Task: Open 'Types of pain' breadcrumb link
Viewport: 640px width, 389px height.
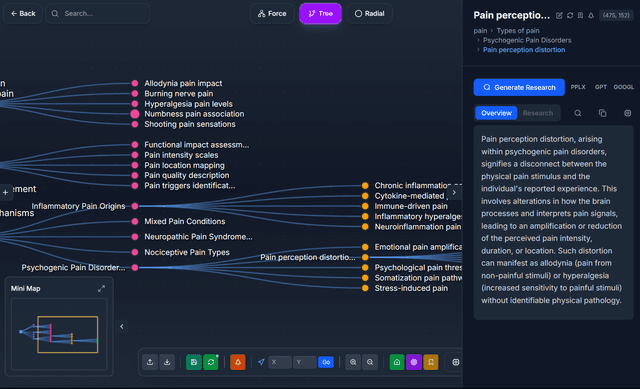Action: click(x=518, y=31)
